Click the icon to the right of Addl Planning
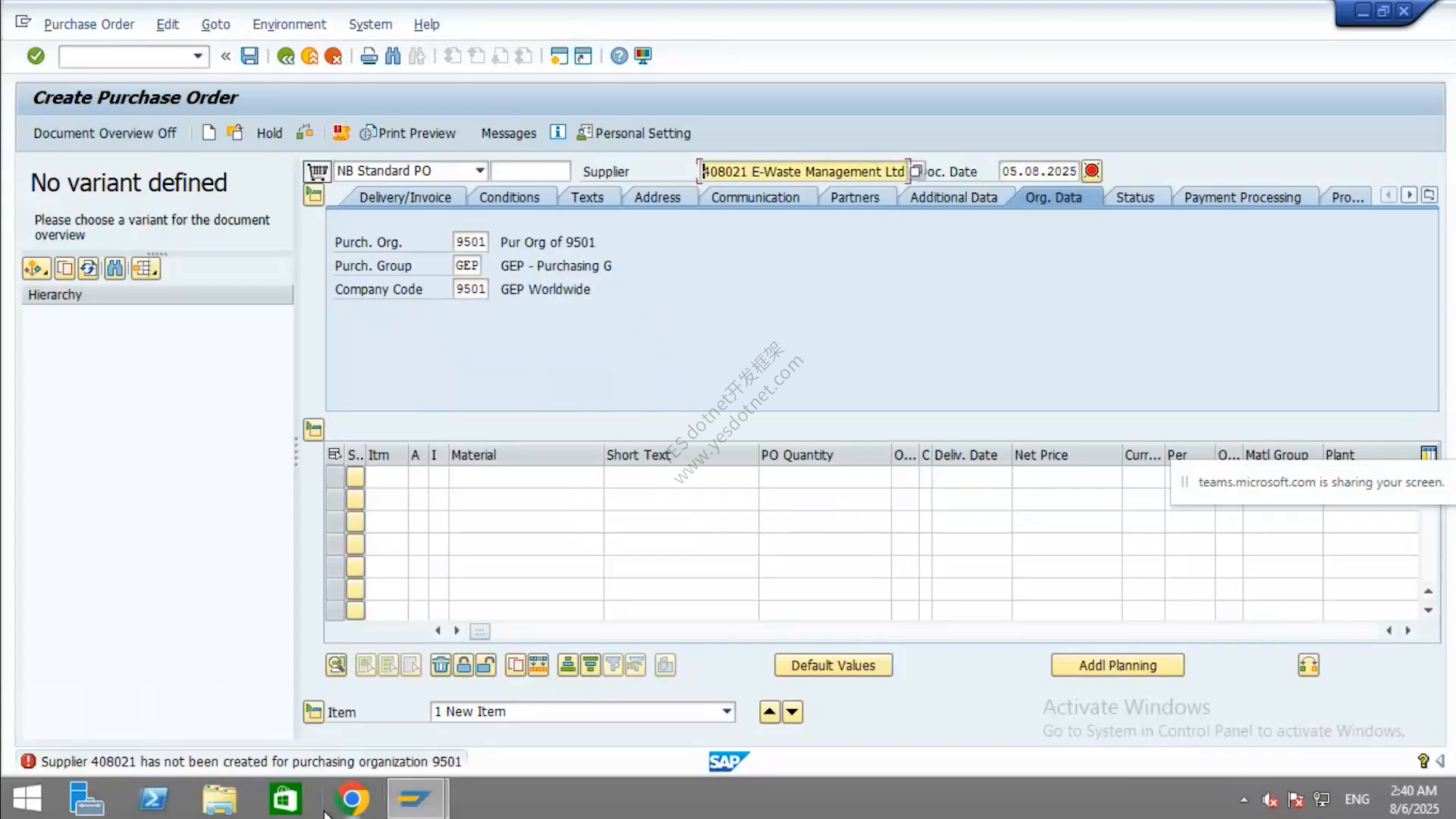Screen dimensions: 1456x819 [1308, 665]
